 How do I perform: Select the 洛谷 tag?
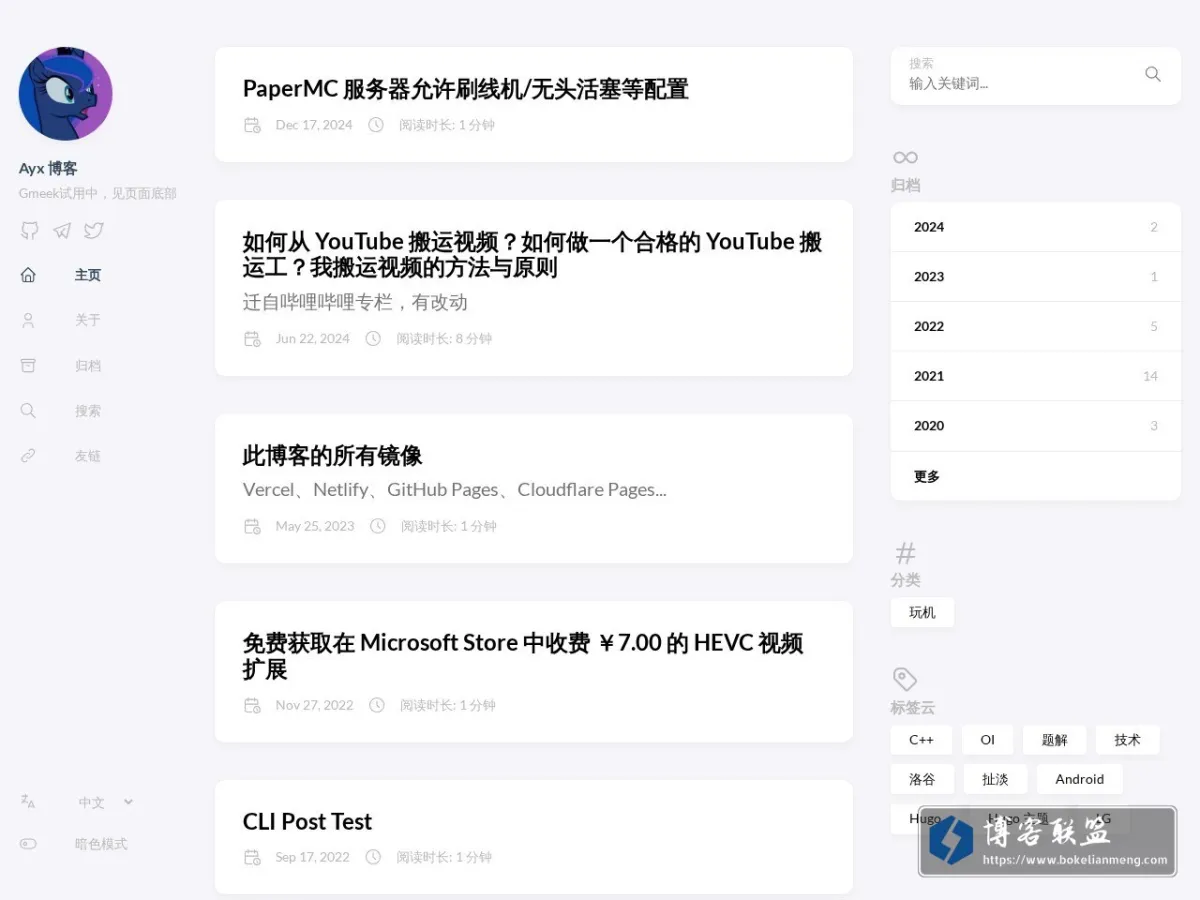(922, 779)
